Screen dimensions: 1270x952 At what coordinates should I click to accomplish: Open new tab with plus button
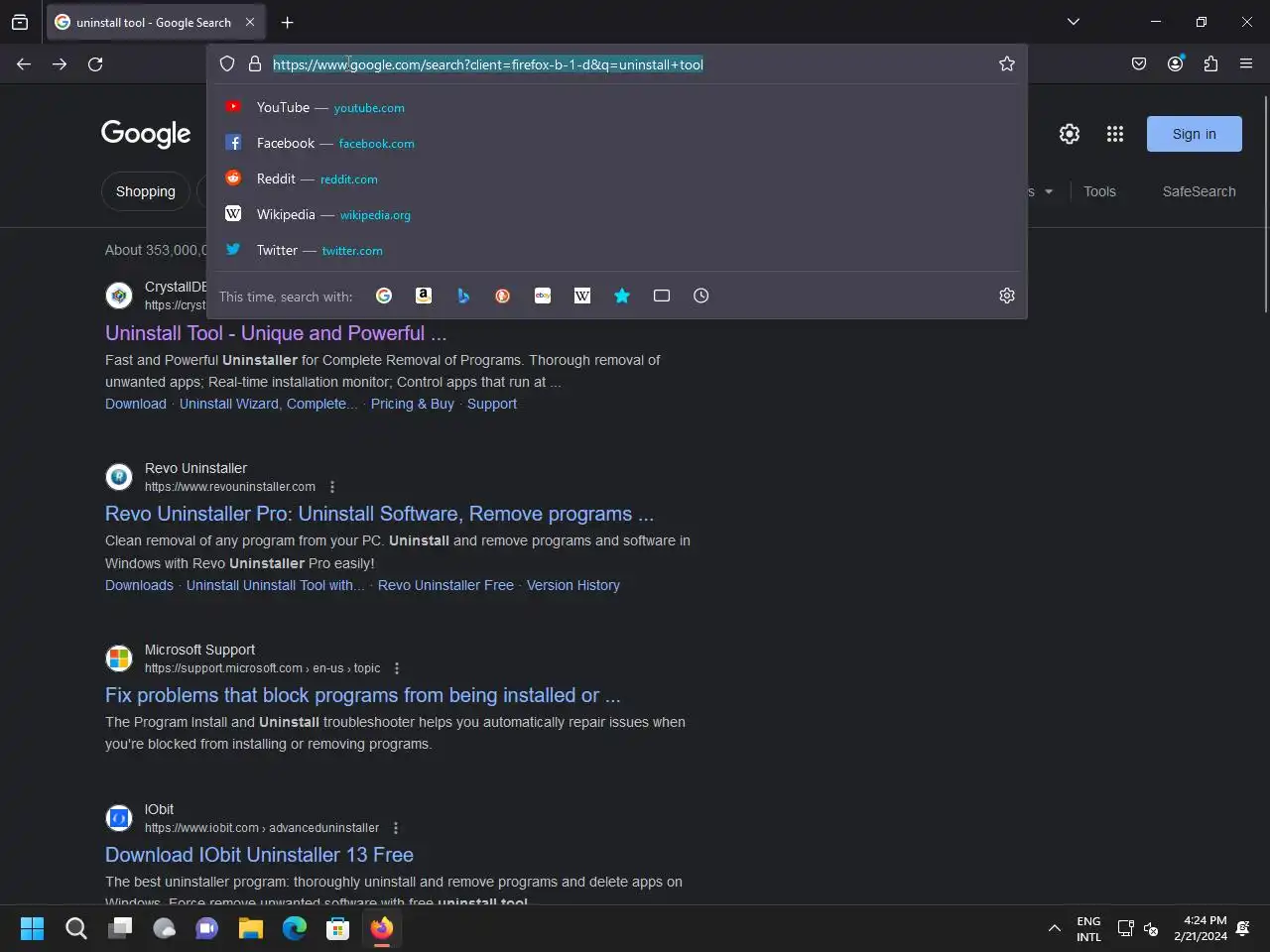(x=287, y=22)
